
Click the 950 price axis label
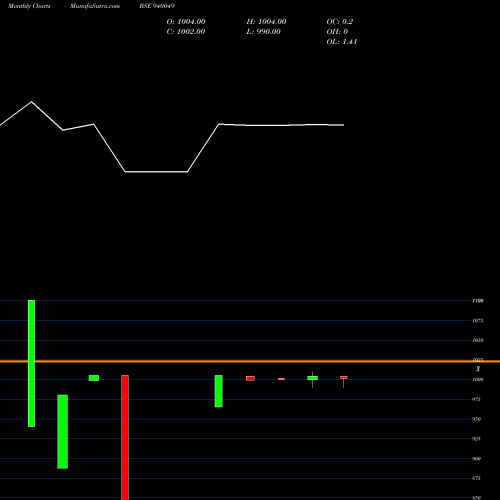[477, 419]
